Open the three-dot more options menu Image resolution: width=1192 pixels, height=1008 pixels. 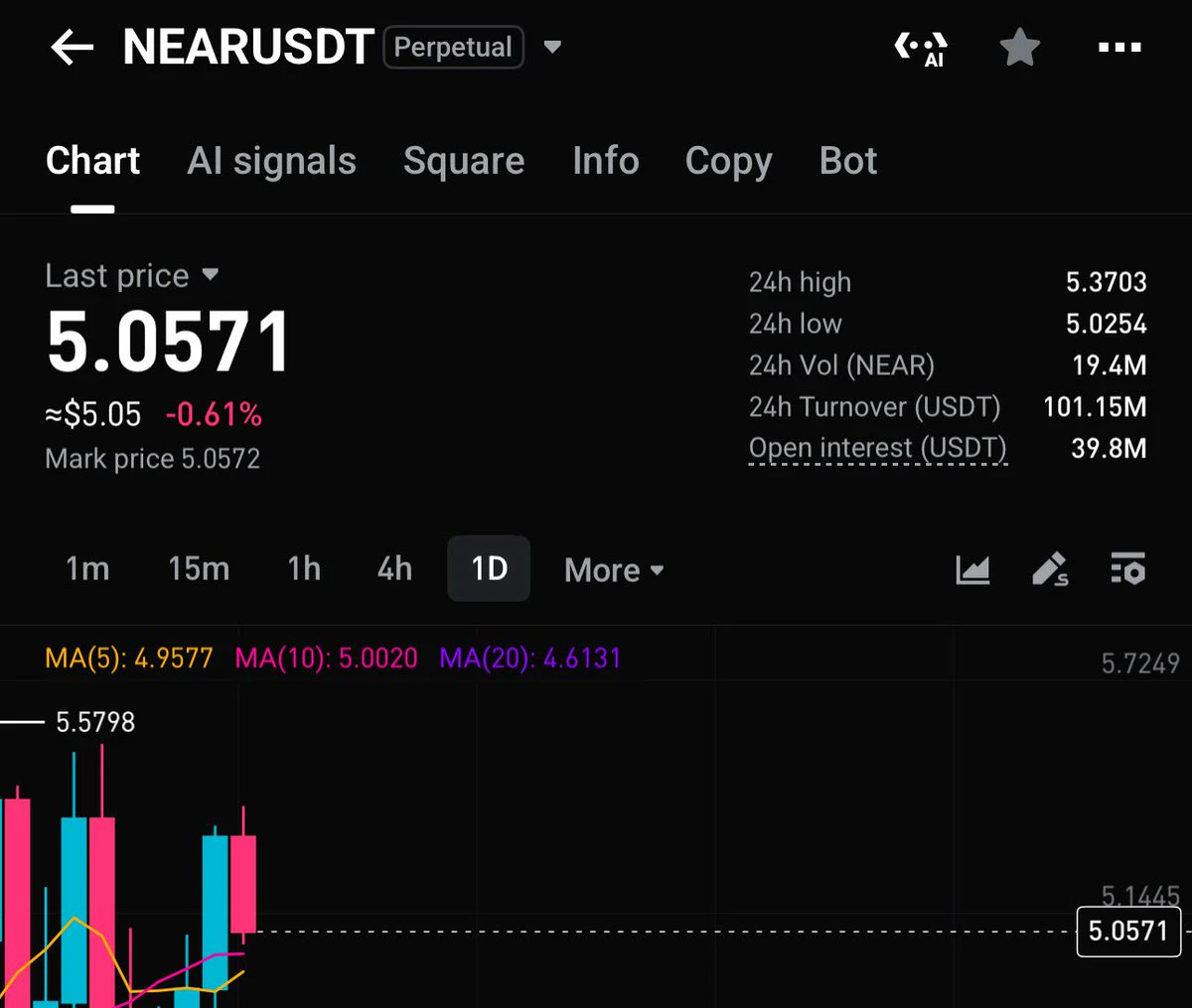click(1119, 47)
